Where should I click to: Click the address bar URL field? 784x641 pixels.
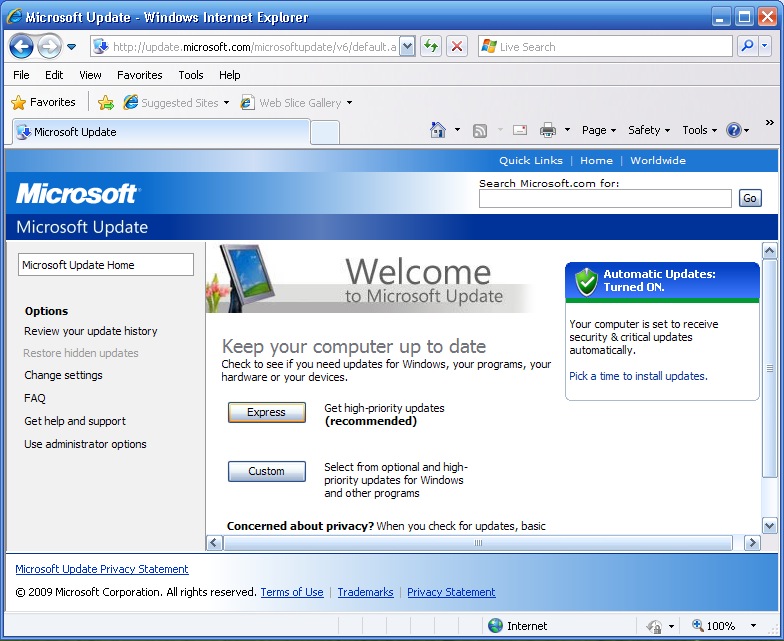click(x=246, y=47)
